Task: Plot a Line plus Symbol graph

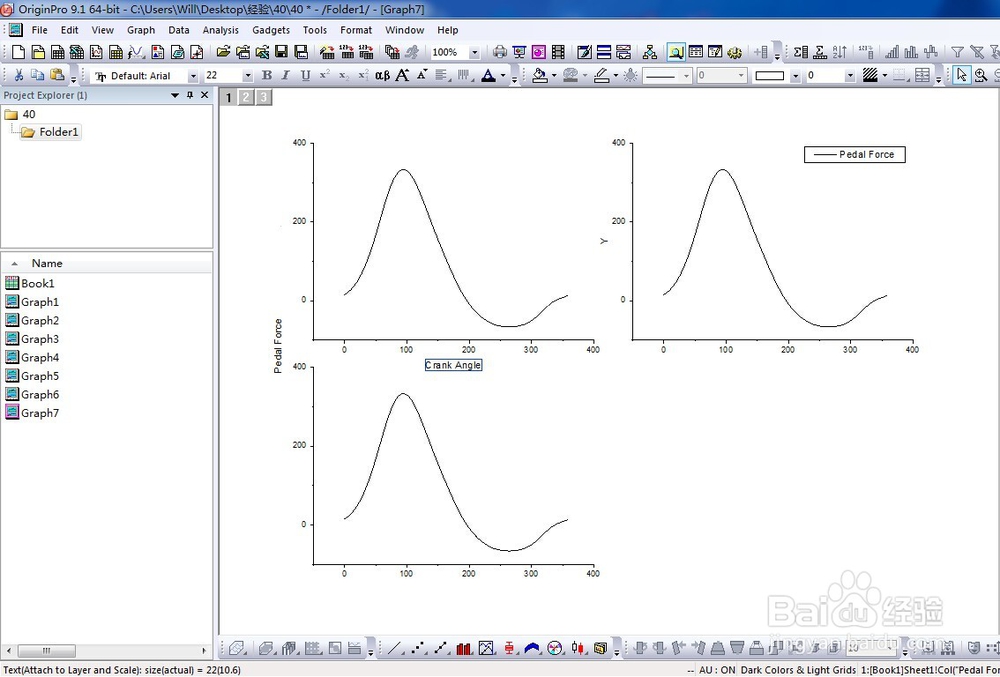Action: pyautogui.click(x=441, y=648)
